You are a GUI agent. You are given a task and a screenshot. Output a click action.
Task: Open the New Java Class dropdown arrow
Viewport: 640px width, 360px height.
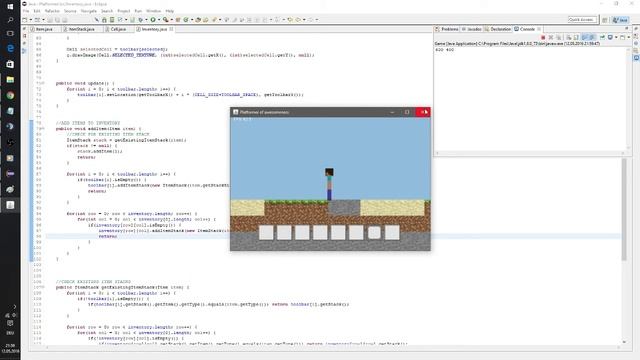point(191,20)
